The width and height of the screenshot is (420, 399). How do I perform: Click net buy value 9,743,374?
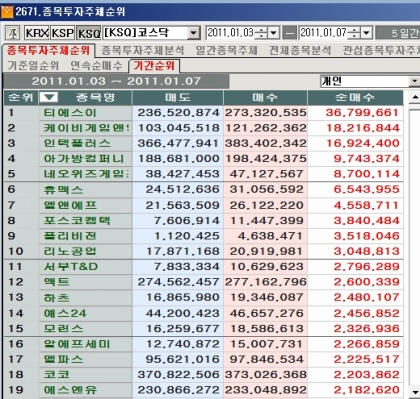[366, 159]
